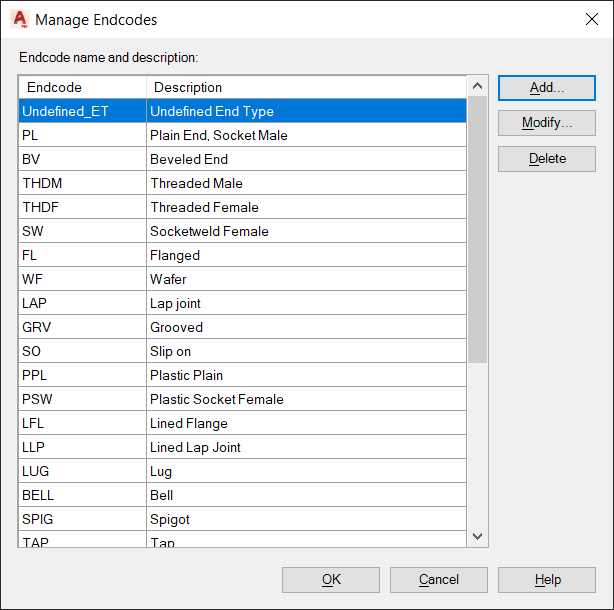The height and width of the screenshot is (610, 614).
Task: Click the Add... button
Action: click(546, 88)
